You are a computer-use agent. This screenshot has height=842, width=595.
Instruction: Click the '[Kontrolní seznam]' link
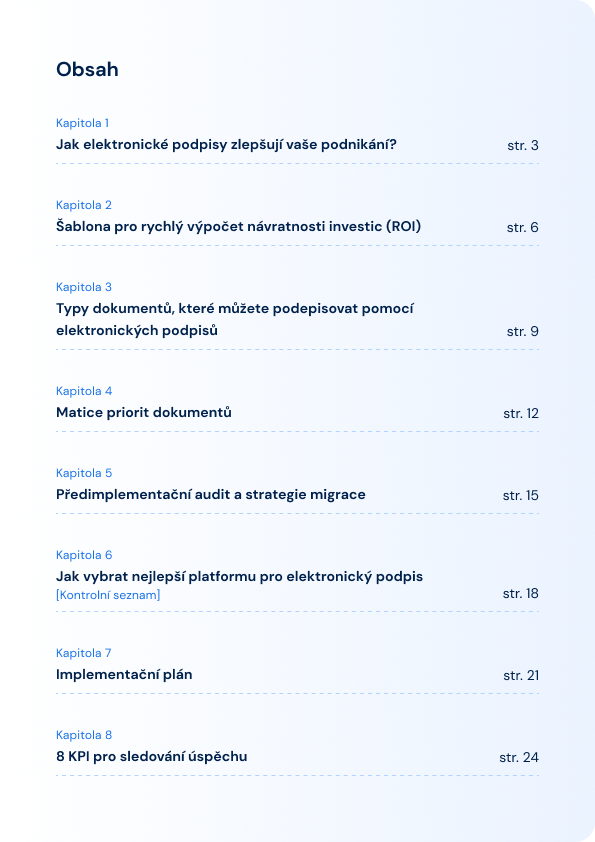pos(108,595)
